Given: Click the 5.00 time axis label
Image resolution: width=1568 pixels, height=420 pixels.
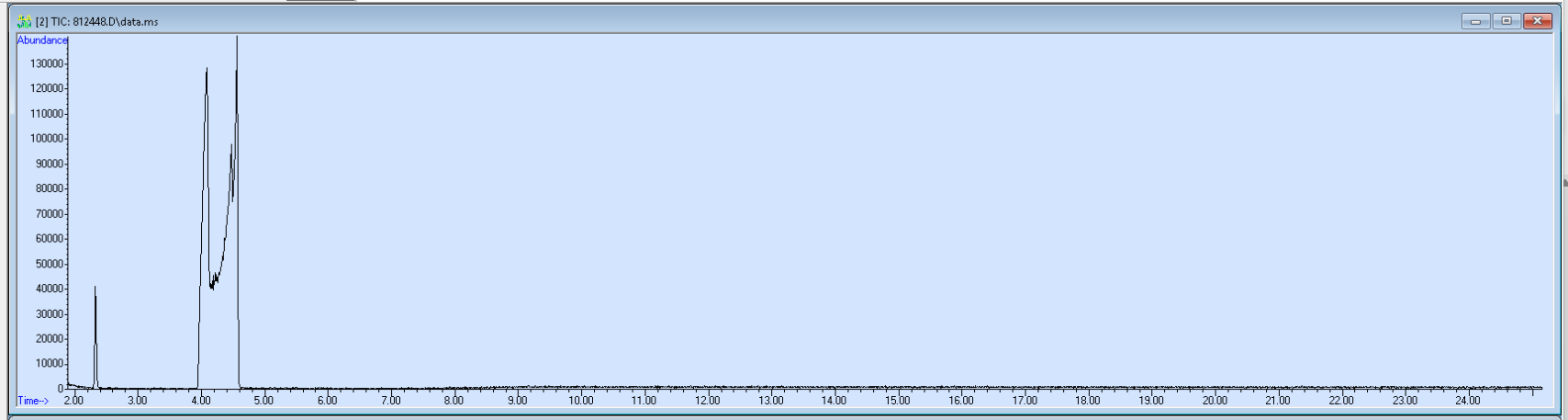Looking at the screenshot, I should 264,401.
